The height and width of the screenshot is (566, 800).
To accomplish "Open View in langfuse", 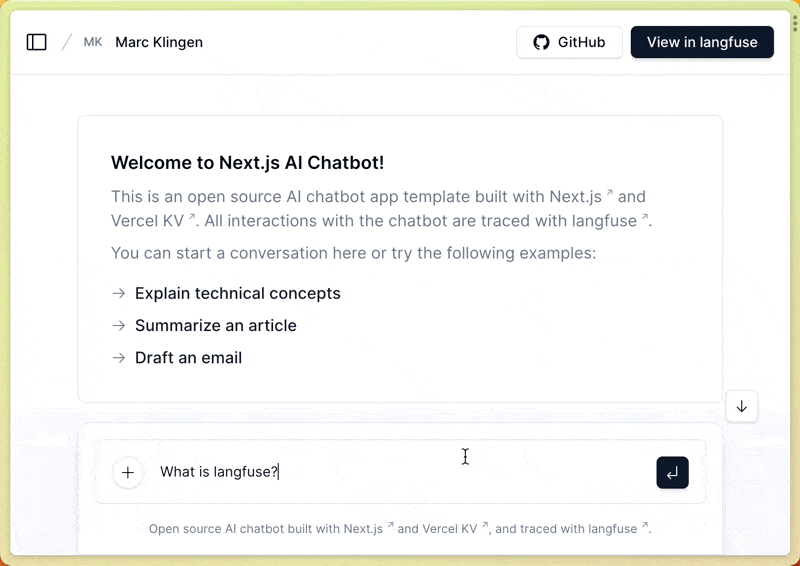I will click(x=702, y=42).
